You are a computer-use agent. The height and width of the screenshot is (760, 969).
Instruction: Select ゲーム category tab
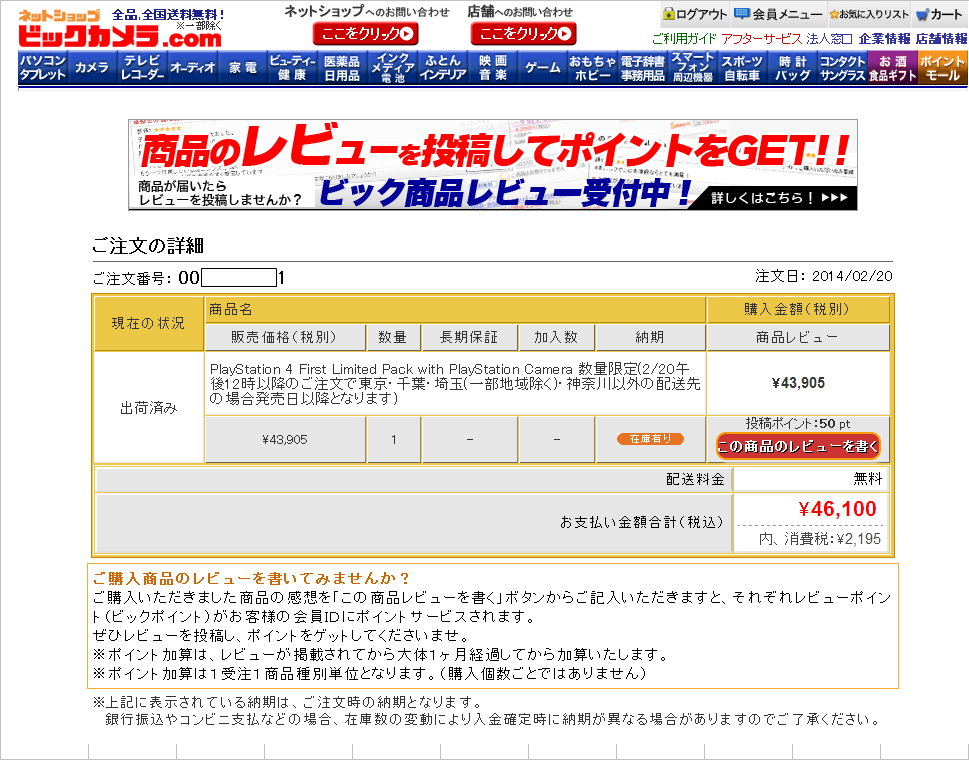[x=543, y=67]
